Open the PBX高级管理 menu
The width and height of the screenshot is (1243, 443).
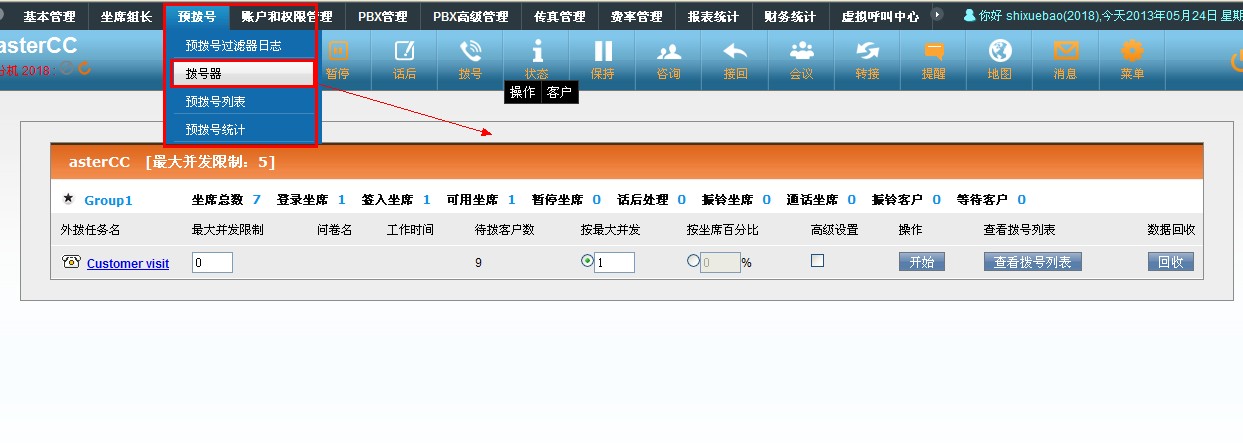coord(470,16)
